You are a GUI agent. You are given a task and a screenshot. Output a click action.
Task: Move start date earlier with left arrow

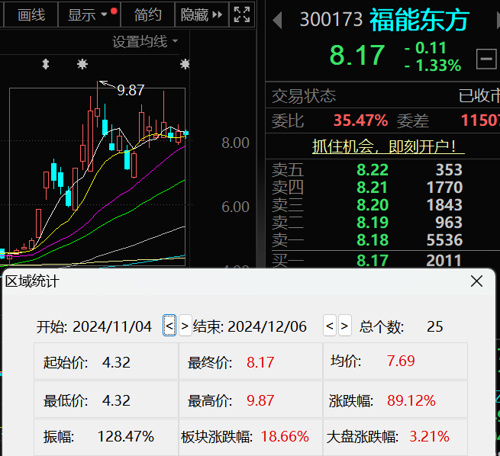[x=169, y=326]
